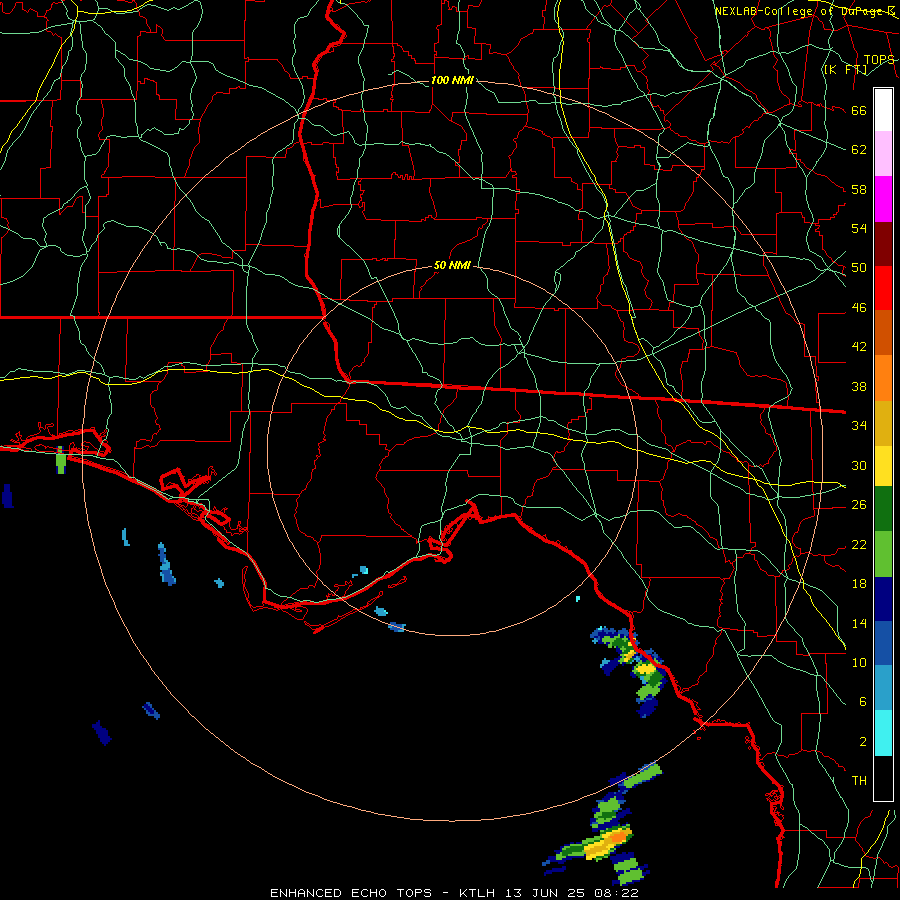
Task: Click the 'KTLH' radar site identifier
Action: (x=478, y=893)
